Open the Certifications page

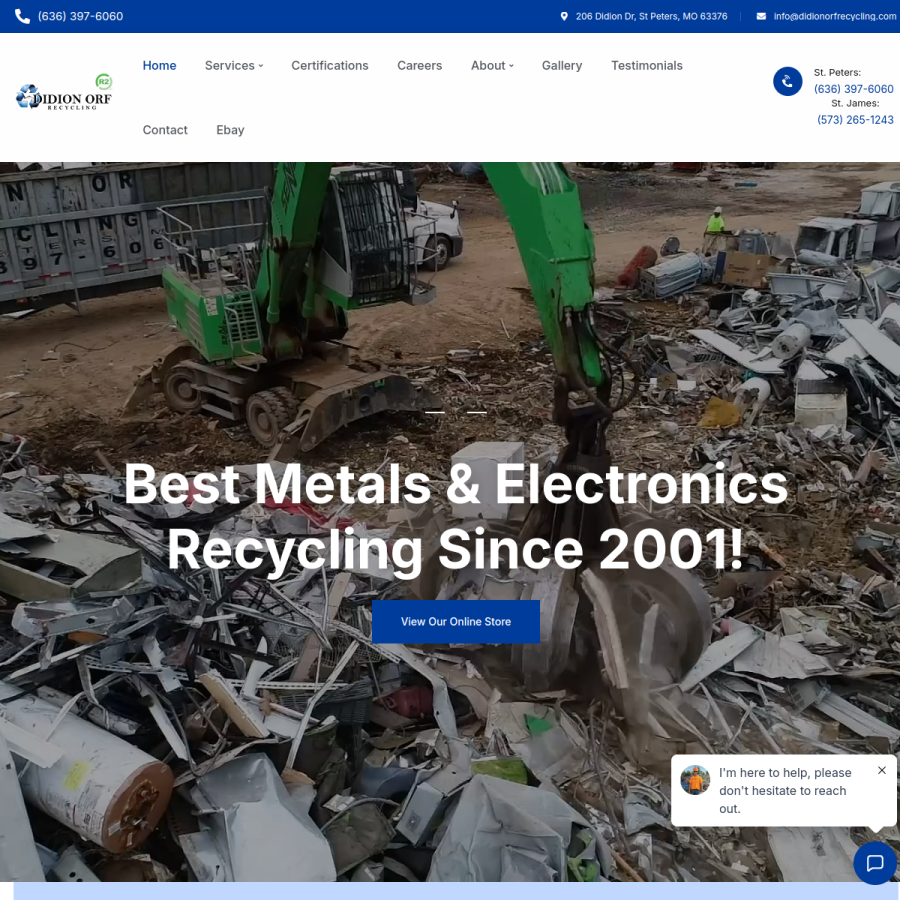click(329, 65)
